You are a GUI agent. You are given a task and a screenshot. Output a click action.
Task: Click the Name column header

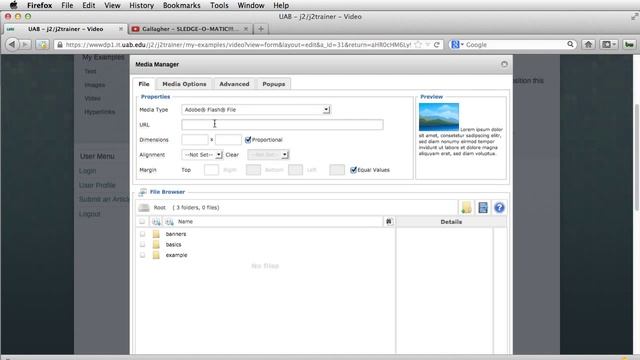[185, 221]
